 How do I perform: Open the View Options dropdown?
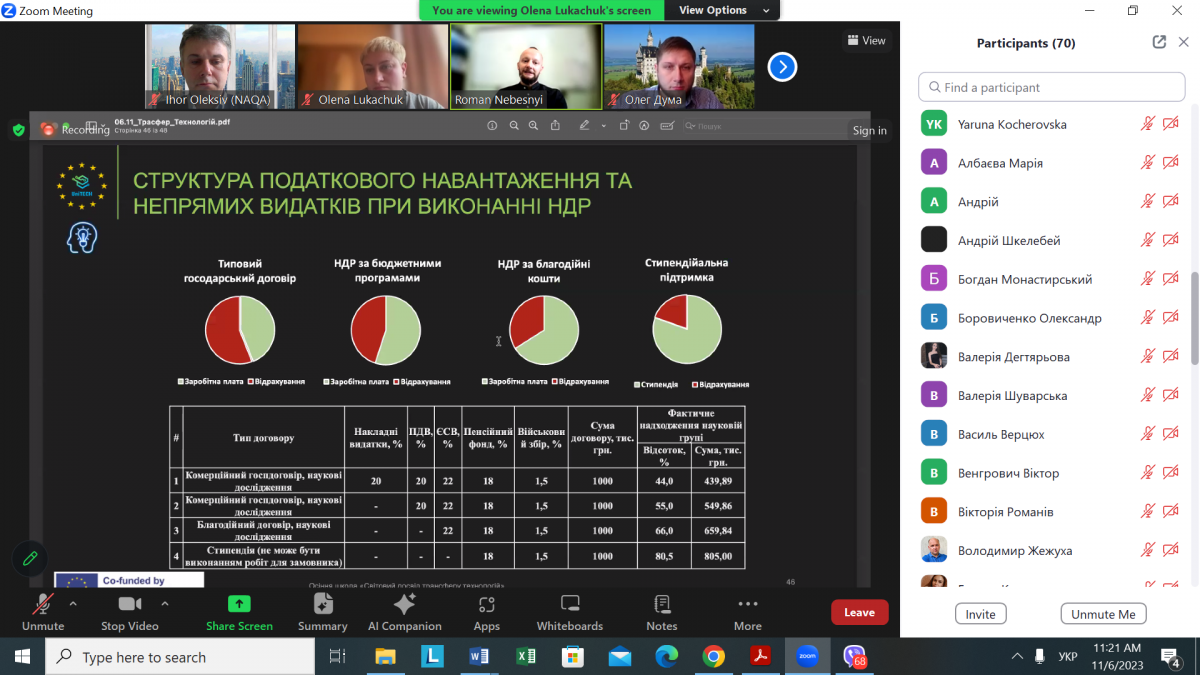pos(725,10)
